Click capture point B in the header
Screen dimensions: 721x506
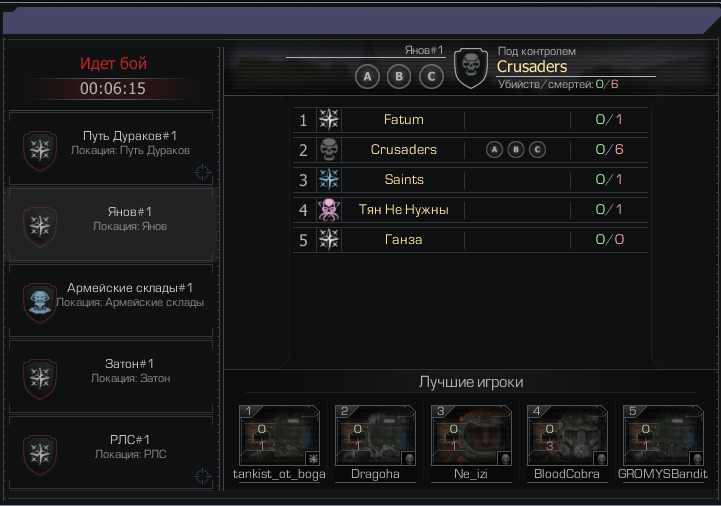click(399, 76)
